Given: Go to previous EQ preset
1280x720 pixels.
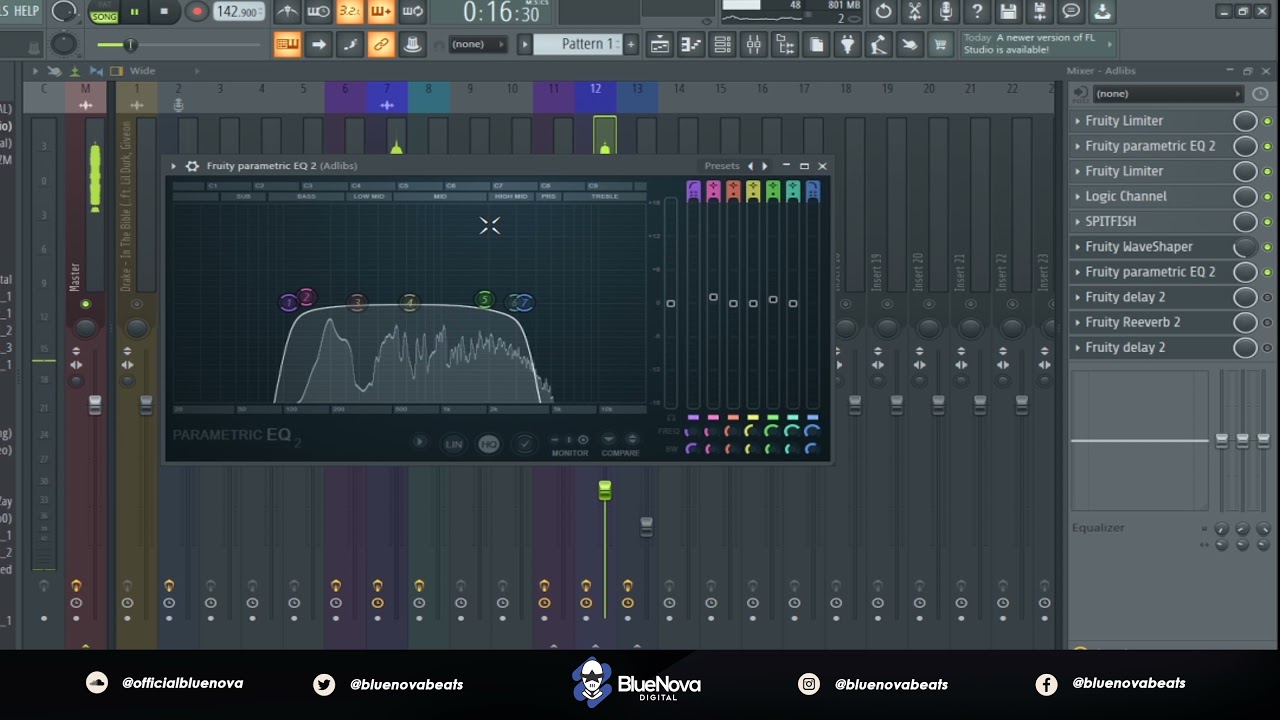Looking at the screenshot, I should 751,166.
